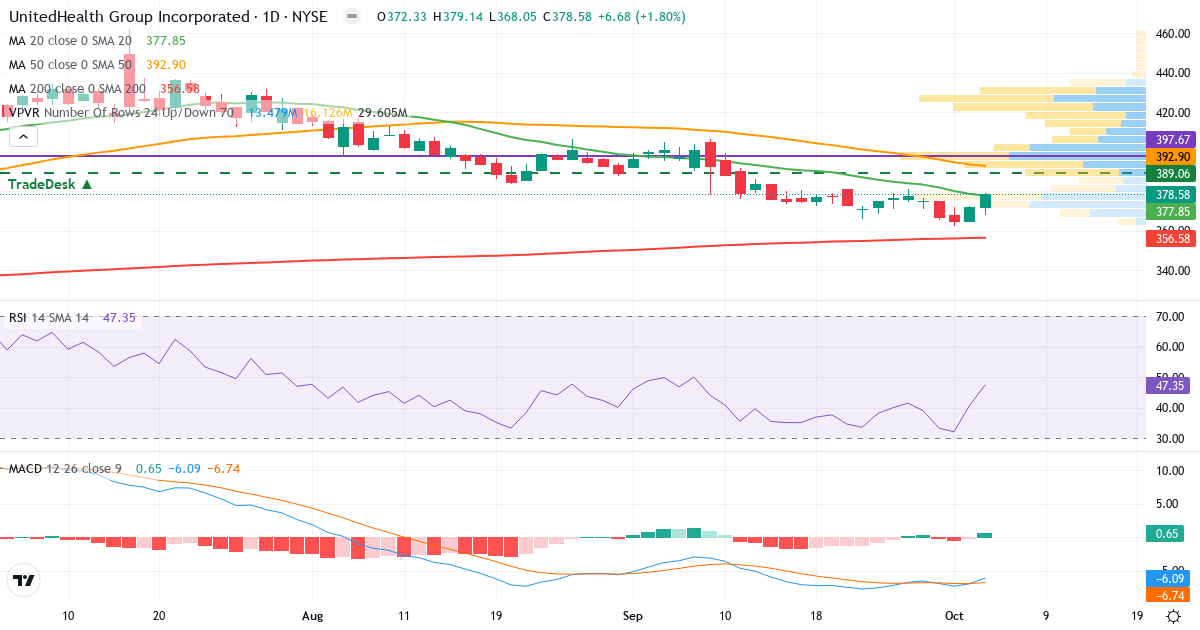Click the 460.00 price scale label

[1172, 33]
